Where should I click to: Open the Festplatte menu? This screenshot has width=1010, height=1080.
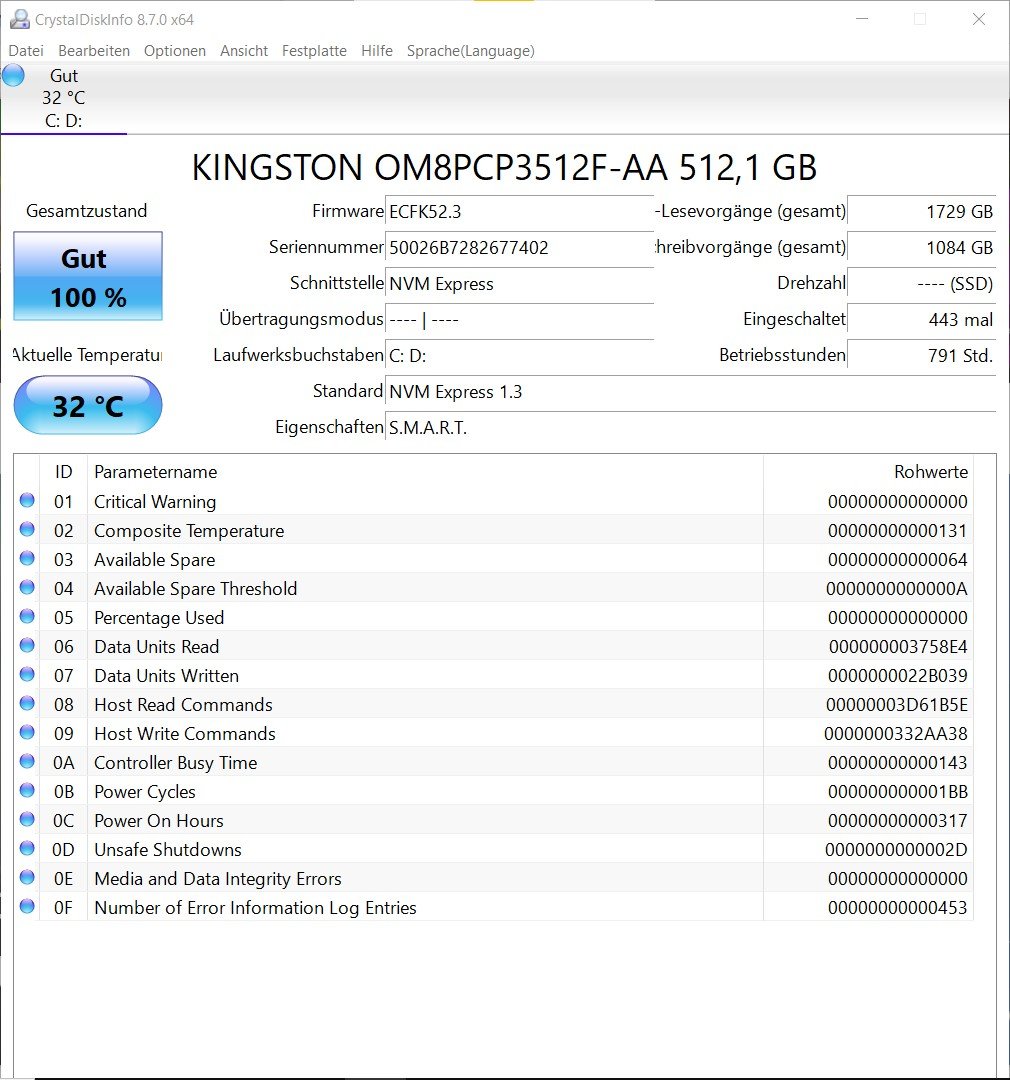click(x=314, y=51)
